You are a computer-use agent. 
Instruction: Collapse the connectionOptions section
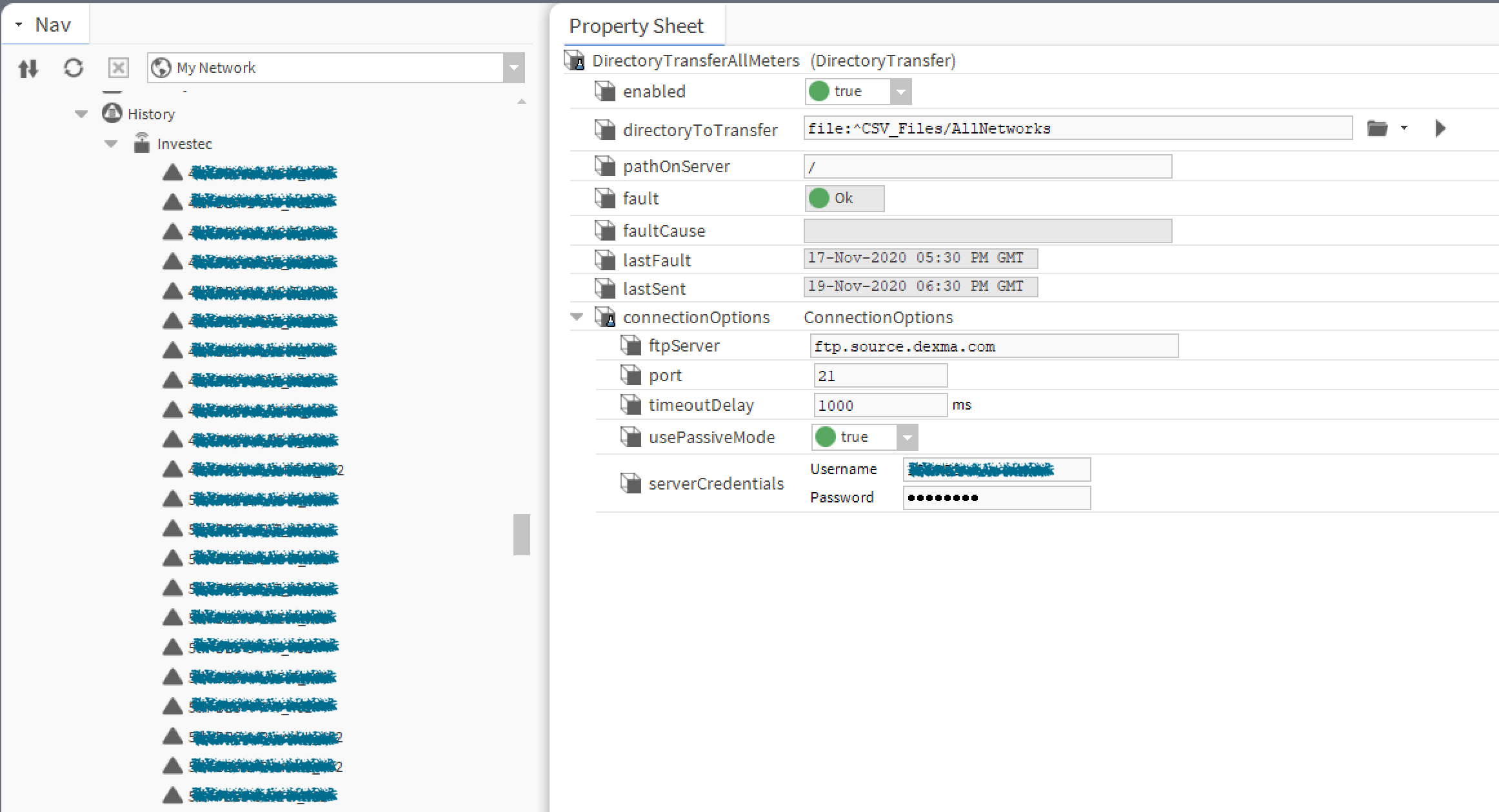coord(577,317)
